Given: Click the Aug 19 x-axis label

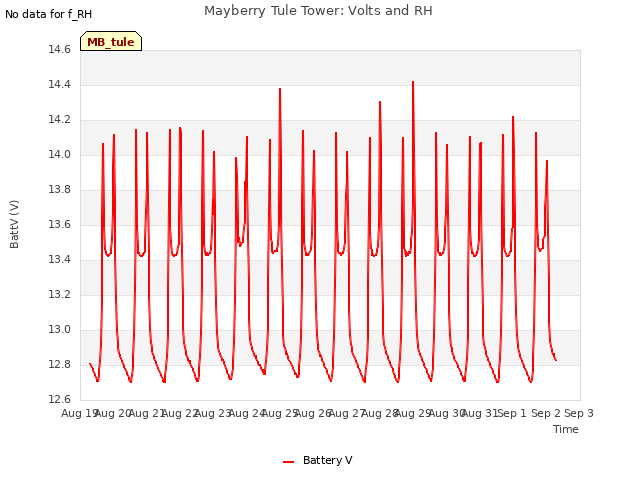Looking at the screenshot, I should (79, 413).
